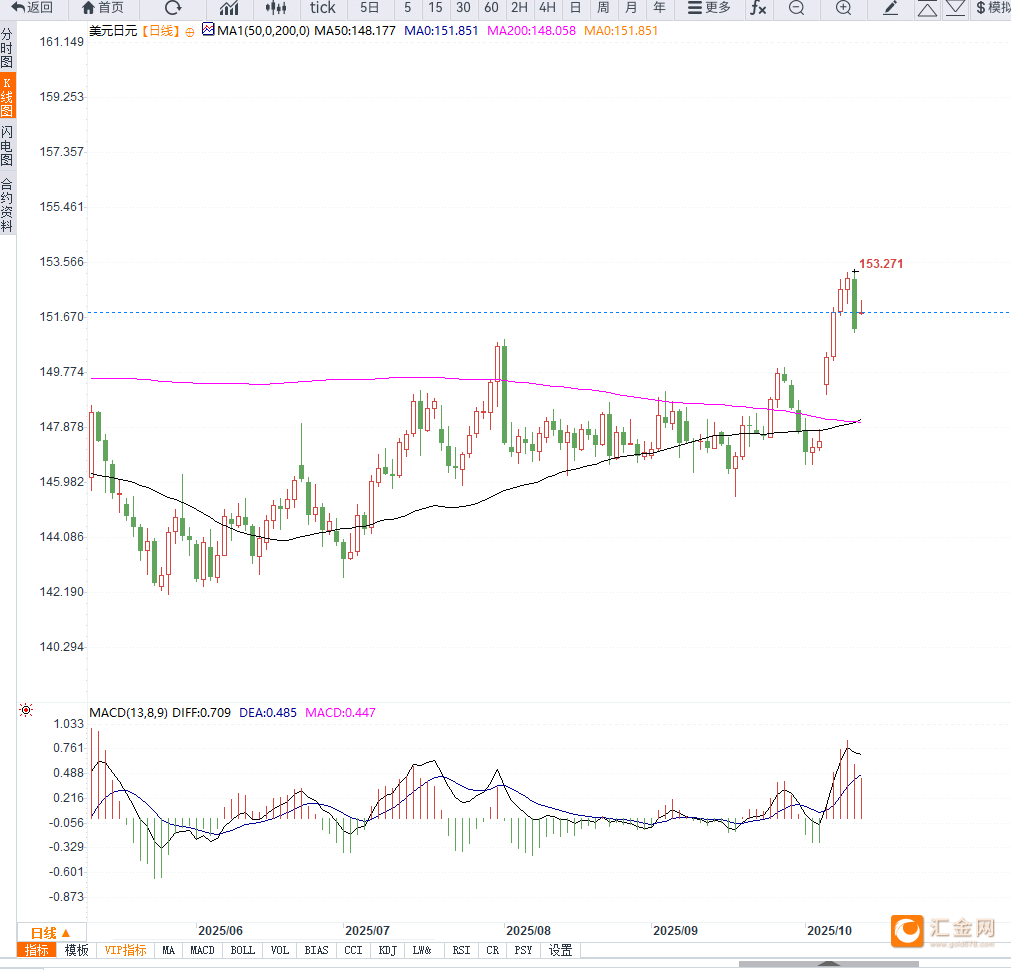
Task: Choose the KDJ indicator button
Action: (x=387, y=950)
